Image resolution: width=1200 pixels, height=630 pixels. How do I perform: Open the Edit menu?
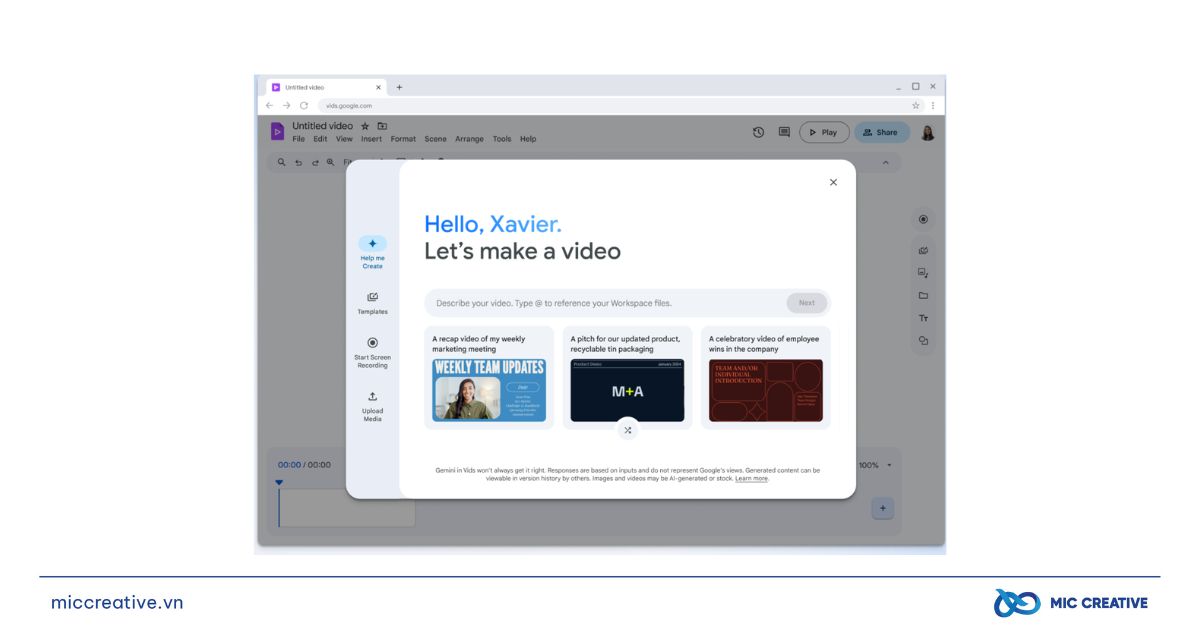coord(320,139)
